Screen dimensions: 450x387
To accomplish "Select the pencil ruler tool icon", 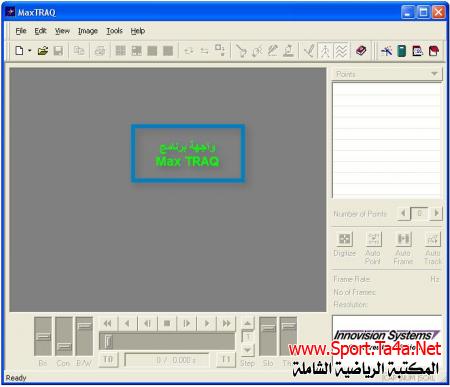I will click(x=273, y=51).
